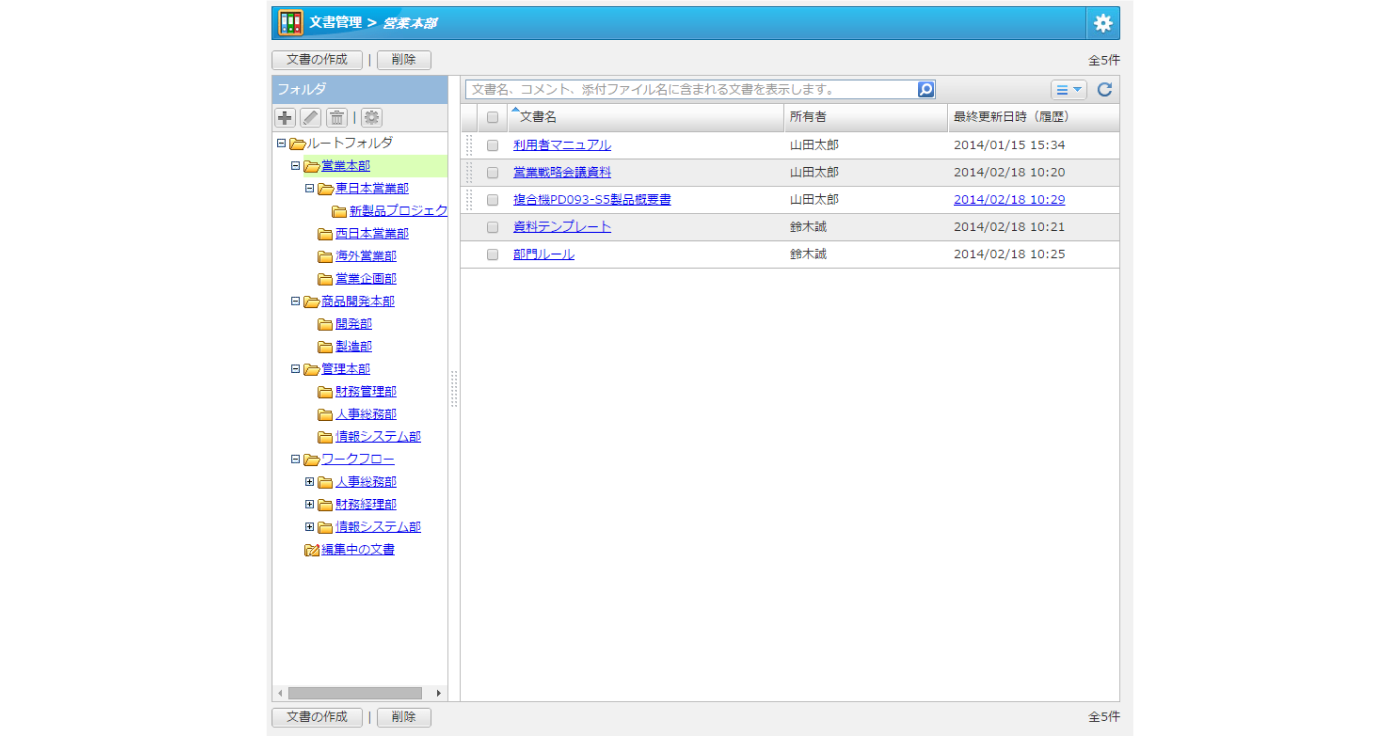Click the bottom 削除 button

coord(404,717)
